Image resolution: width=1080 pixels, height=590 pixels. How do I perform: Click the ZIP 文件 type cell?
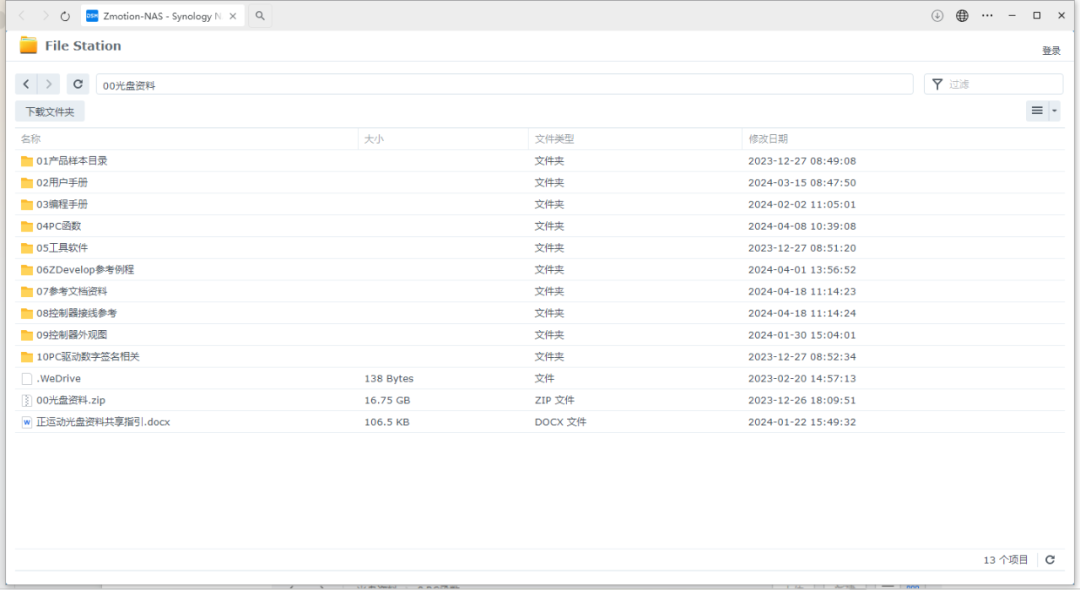[x=554, y=400]
